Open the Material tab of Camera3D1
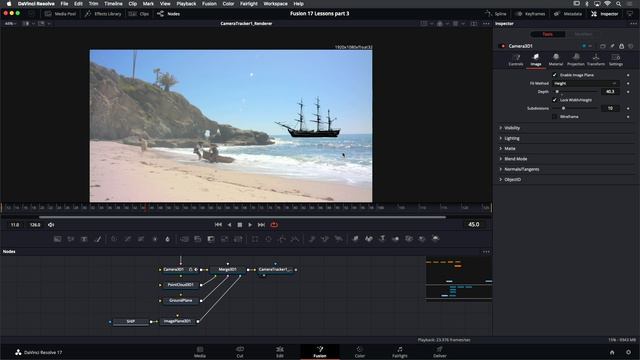This screenshot has height=360, width=640. point(556,60)
